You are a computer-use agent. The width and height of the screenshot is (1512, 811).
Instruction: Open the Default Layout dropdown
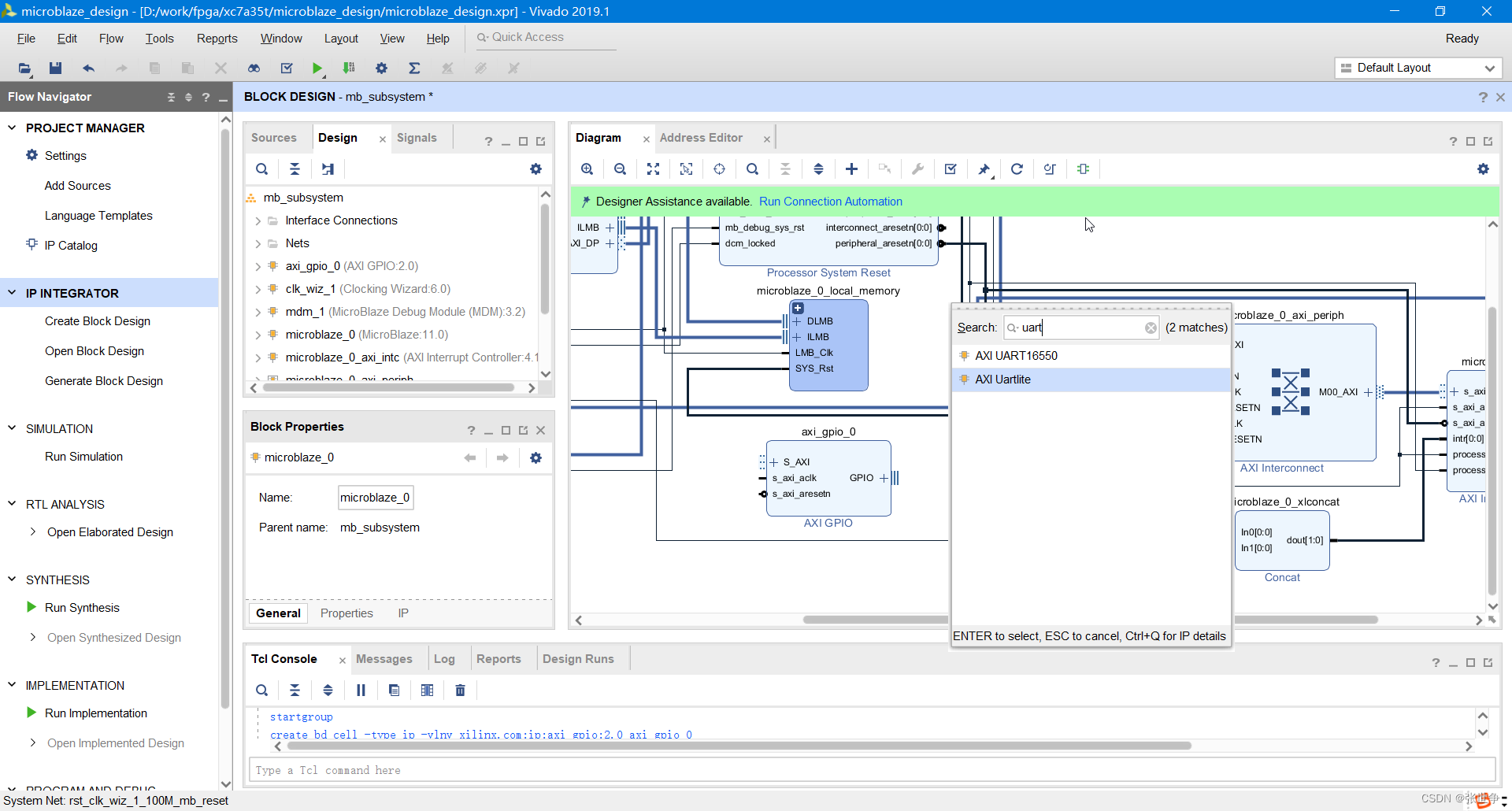1417,68
